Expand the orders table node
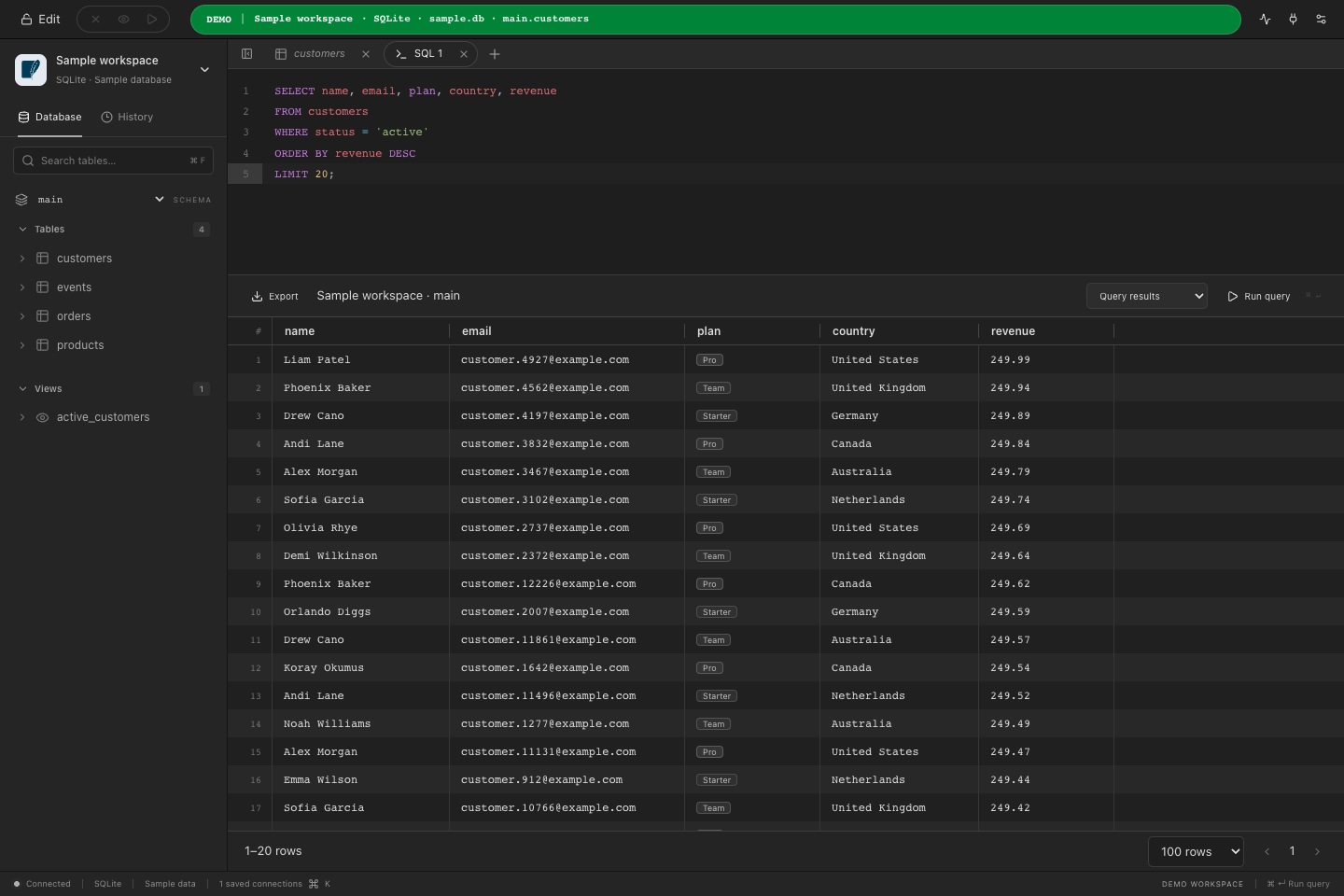Viewport: 1344px width, 896px height. (x=22, y=316)
